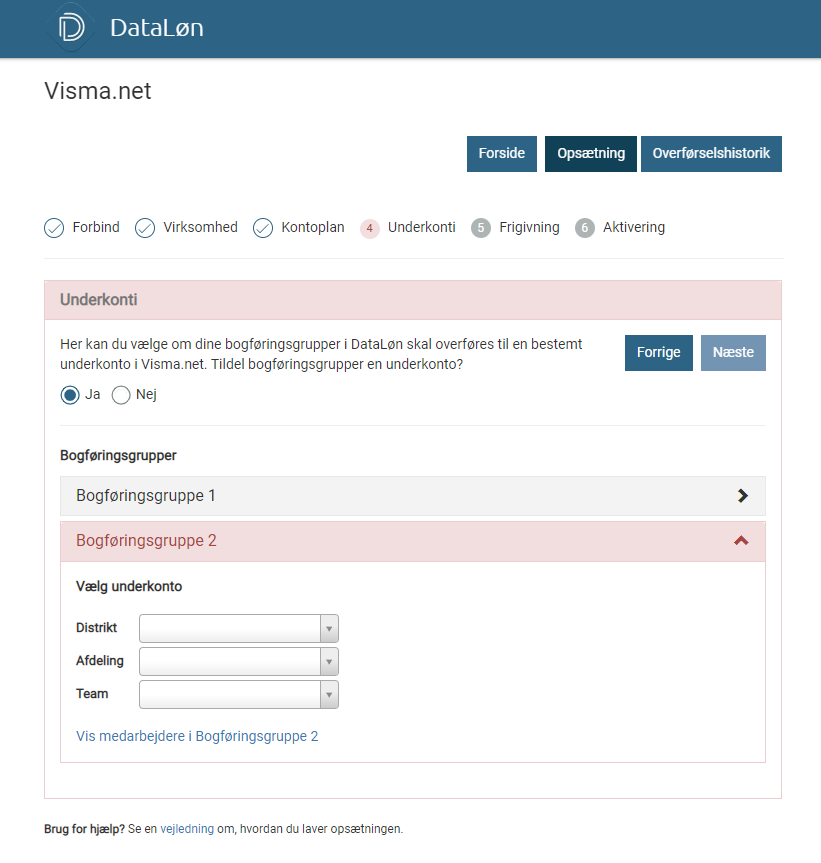This screenshot has width=821, height=863.
Task: Select the Nej radio button
Action: [121, 395]
